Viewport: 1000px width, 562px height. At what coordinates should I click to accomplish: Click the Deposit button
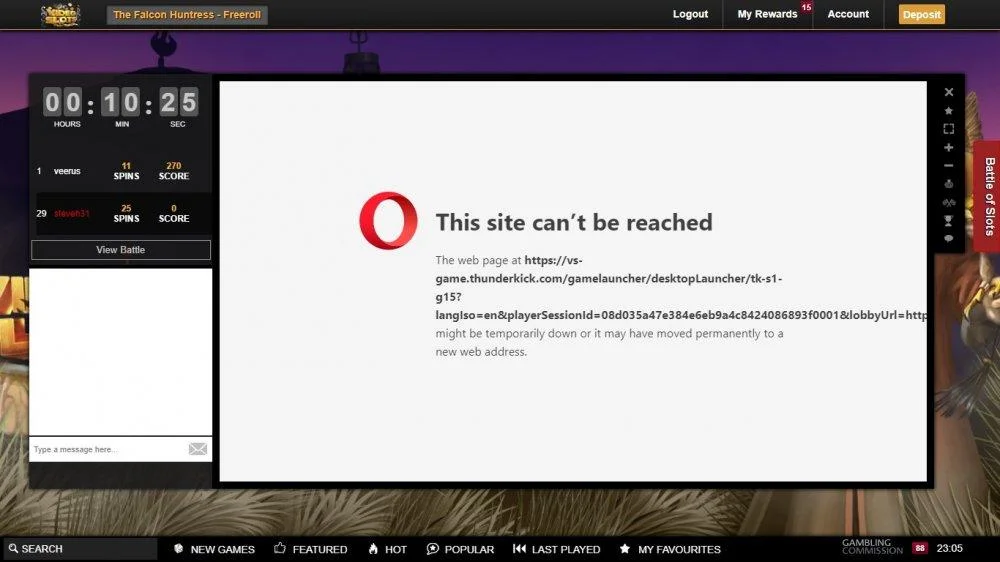coord(922,14)
